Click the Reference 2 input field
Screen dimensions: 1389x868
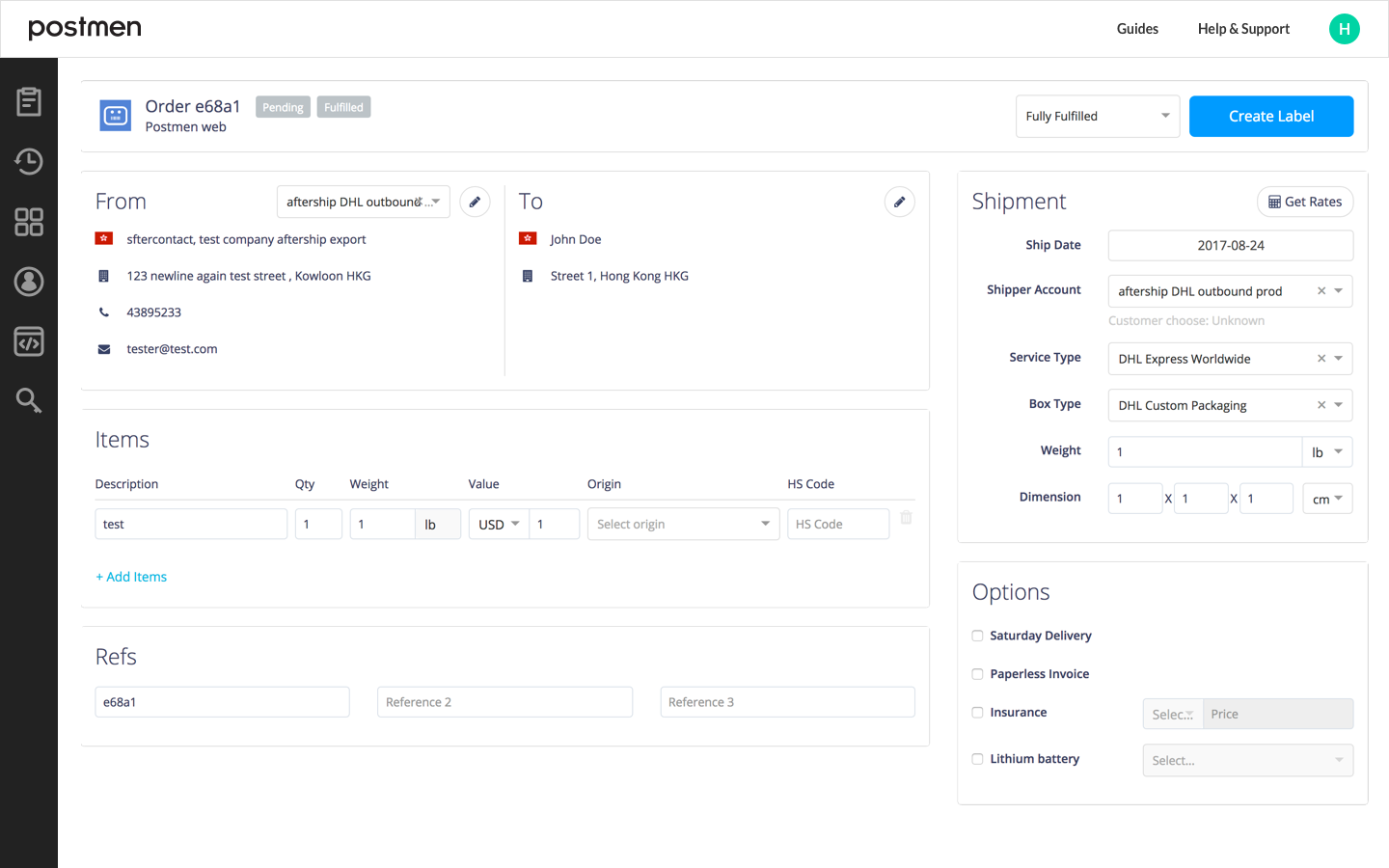click(504, 702)
